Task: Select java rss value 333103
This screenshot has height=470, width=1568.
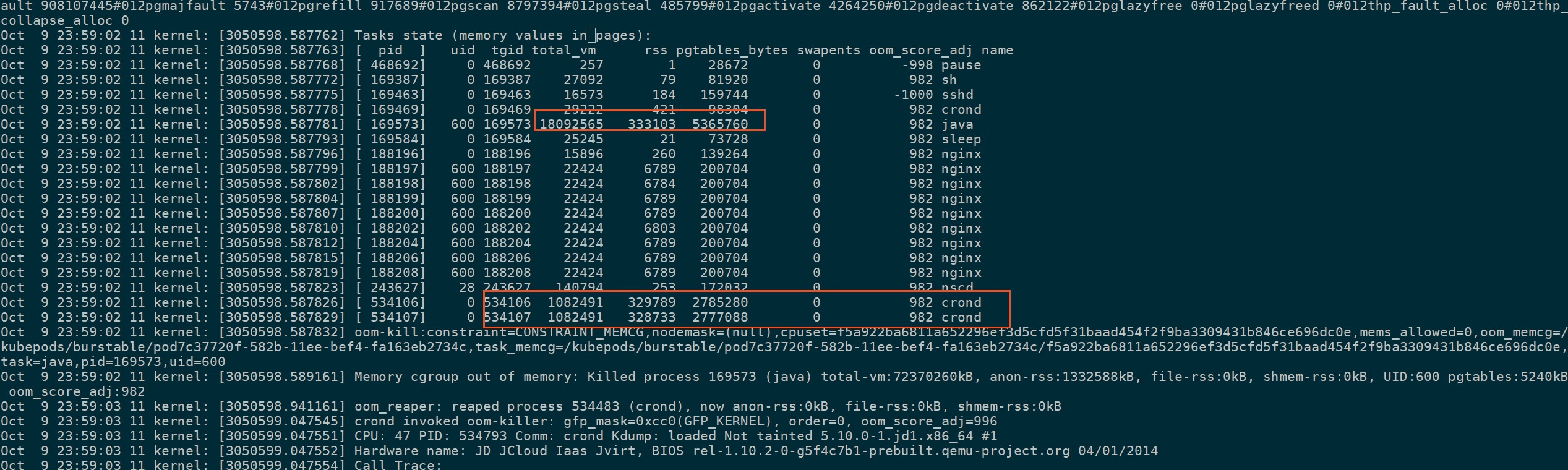Action: 652,124
